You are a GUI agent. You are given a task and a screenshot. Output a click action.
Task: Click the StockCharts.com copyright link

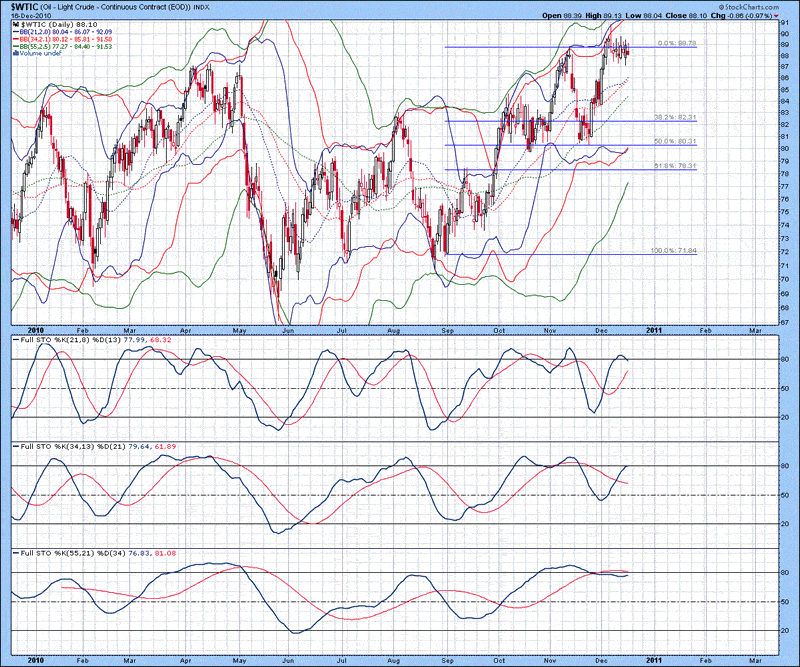coord(750,7)
